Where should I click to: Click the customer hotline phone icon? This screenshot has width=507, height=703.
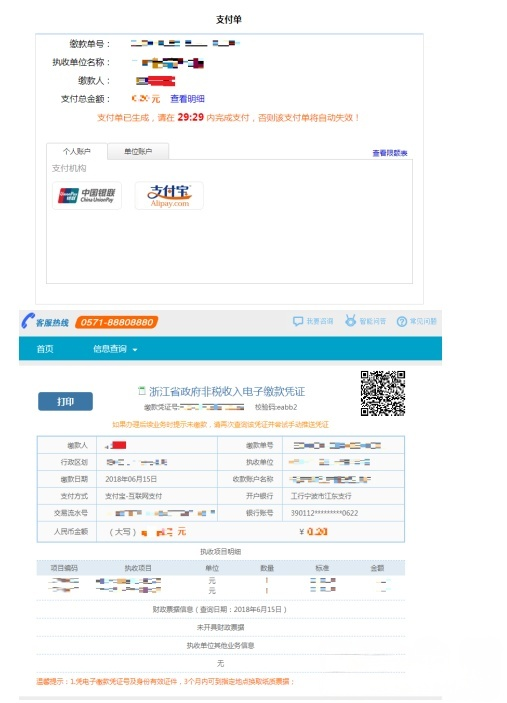[28, 321]
